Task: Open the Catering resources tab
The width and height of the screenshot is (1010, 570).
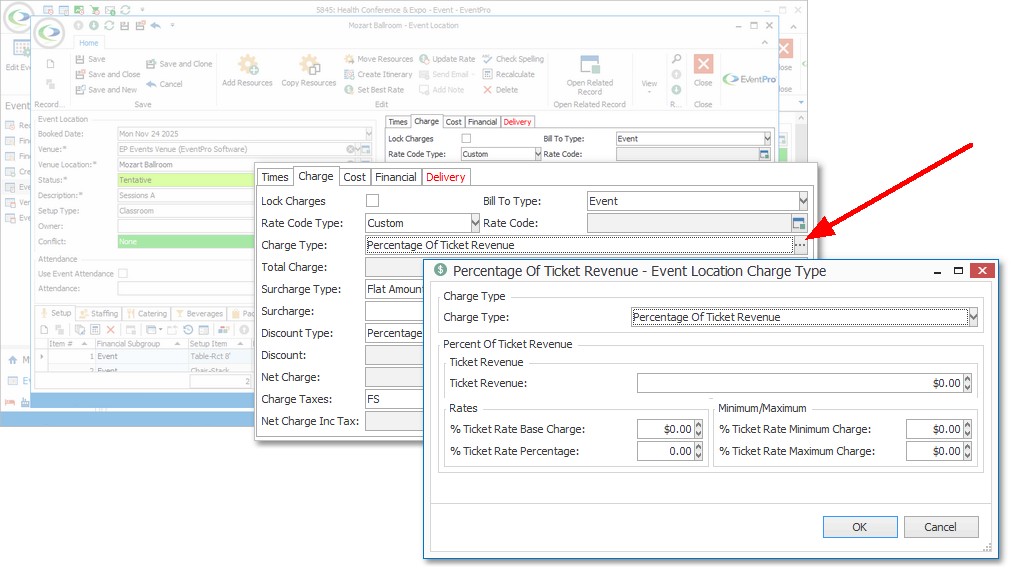Action: [148, 314]
